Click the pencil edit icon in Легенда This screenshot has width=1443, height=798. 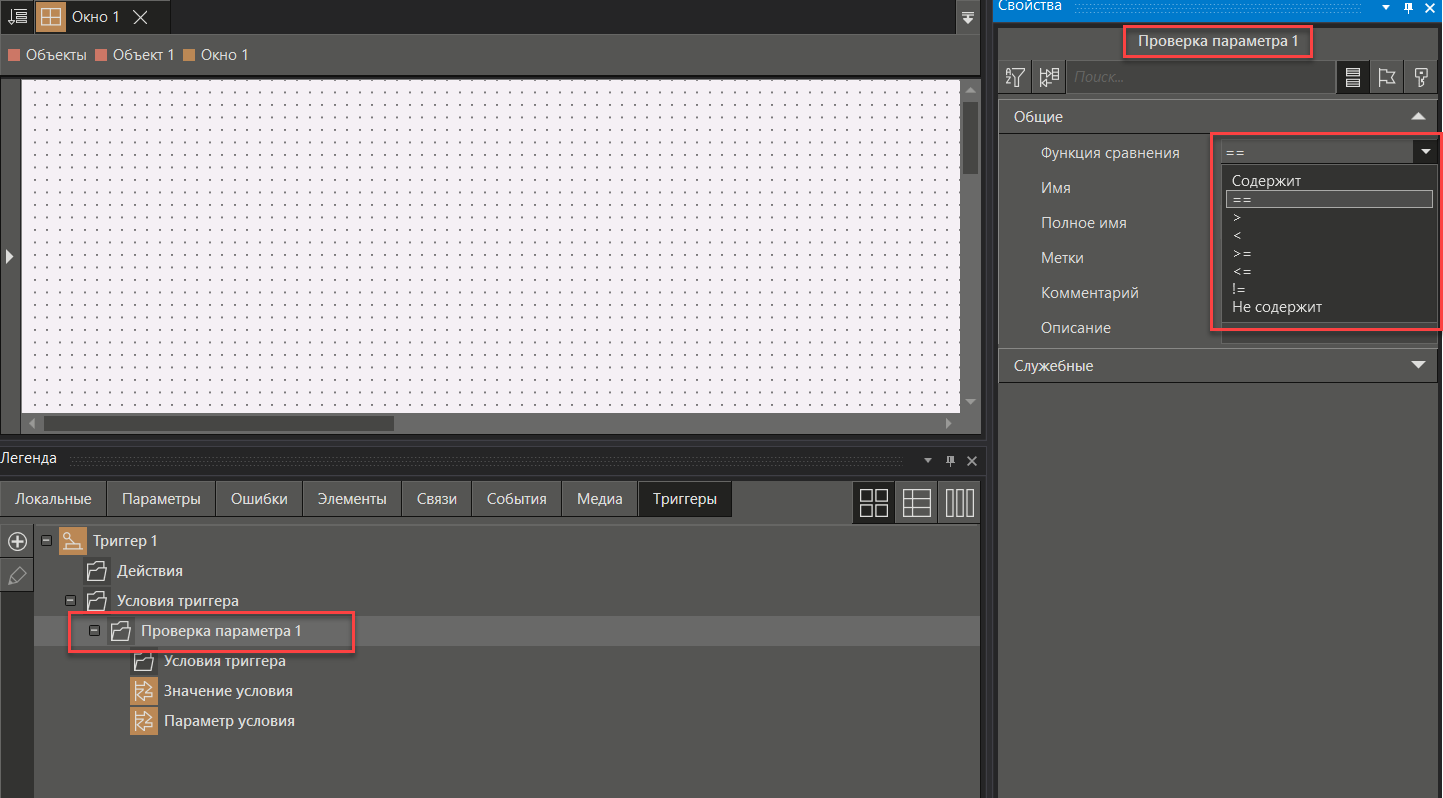pyautogui.click(x=17, y=575)
